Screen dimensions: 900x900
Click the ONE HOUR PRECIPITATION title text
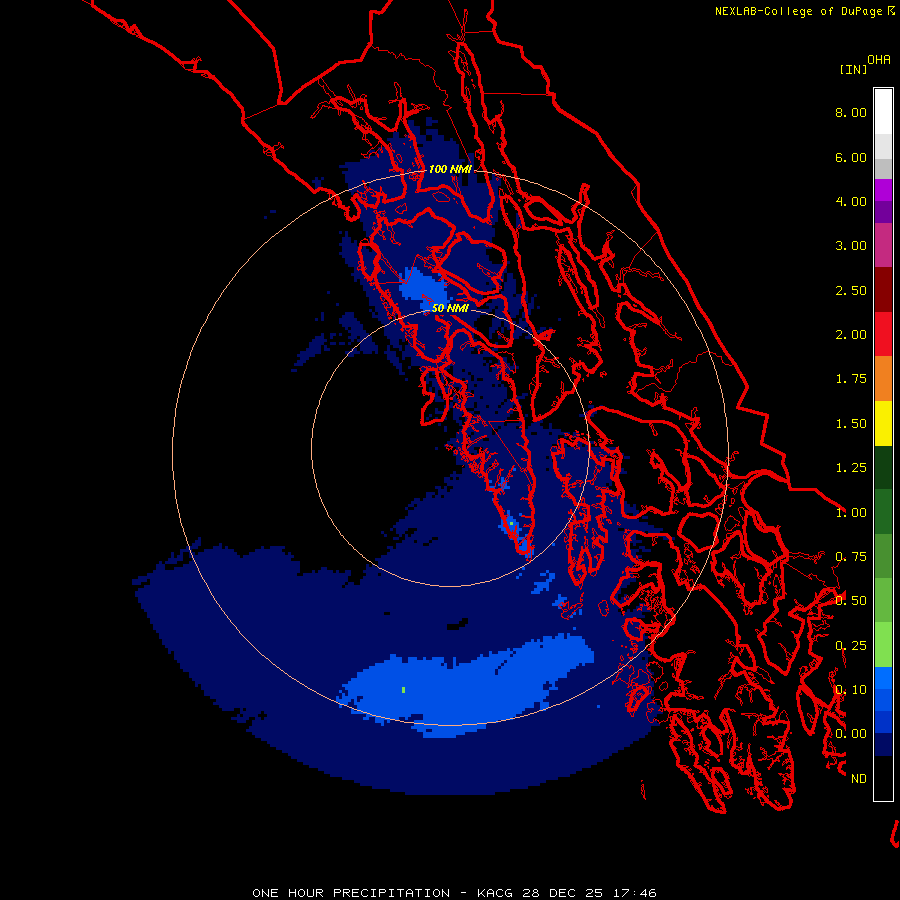click(351, 893)
